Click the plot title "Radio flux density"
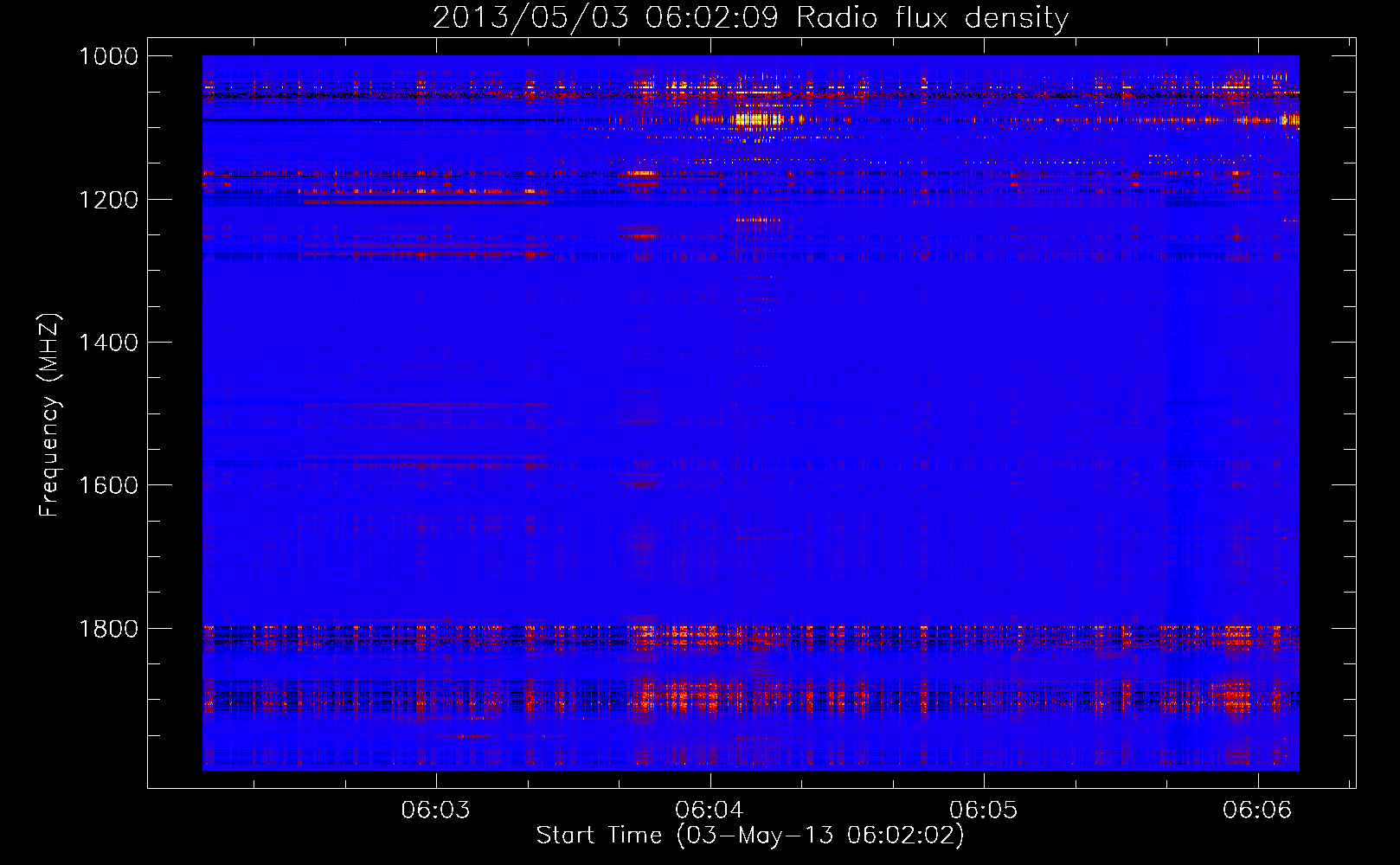The height and width of the screenshot is (865, 1400). click(933, 17)
